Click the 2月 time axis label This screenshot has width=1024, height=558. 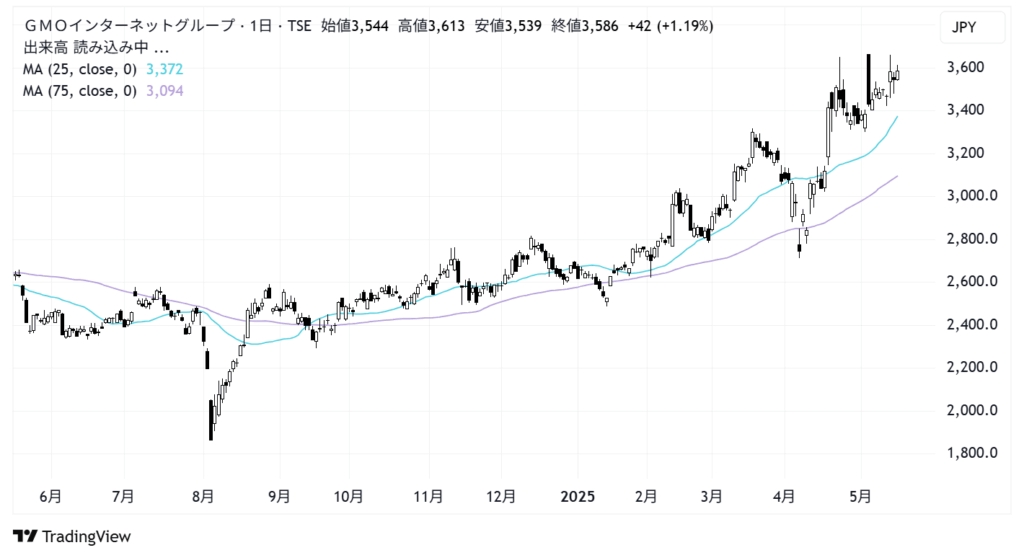coord(646,497)
